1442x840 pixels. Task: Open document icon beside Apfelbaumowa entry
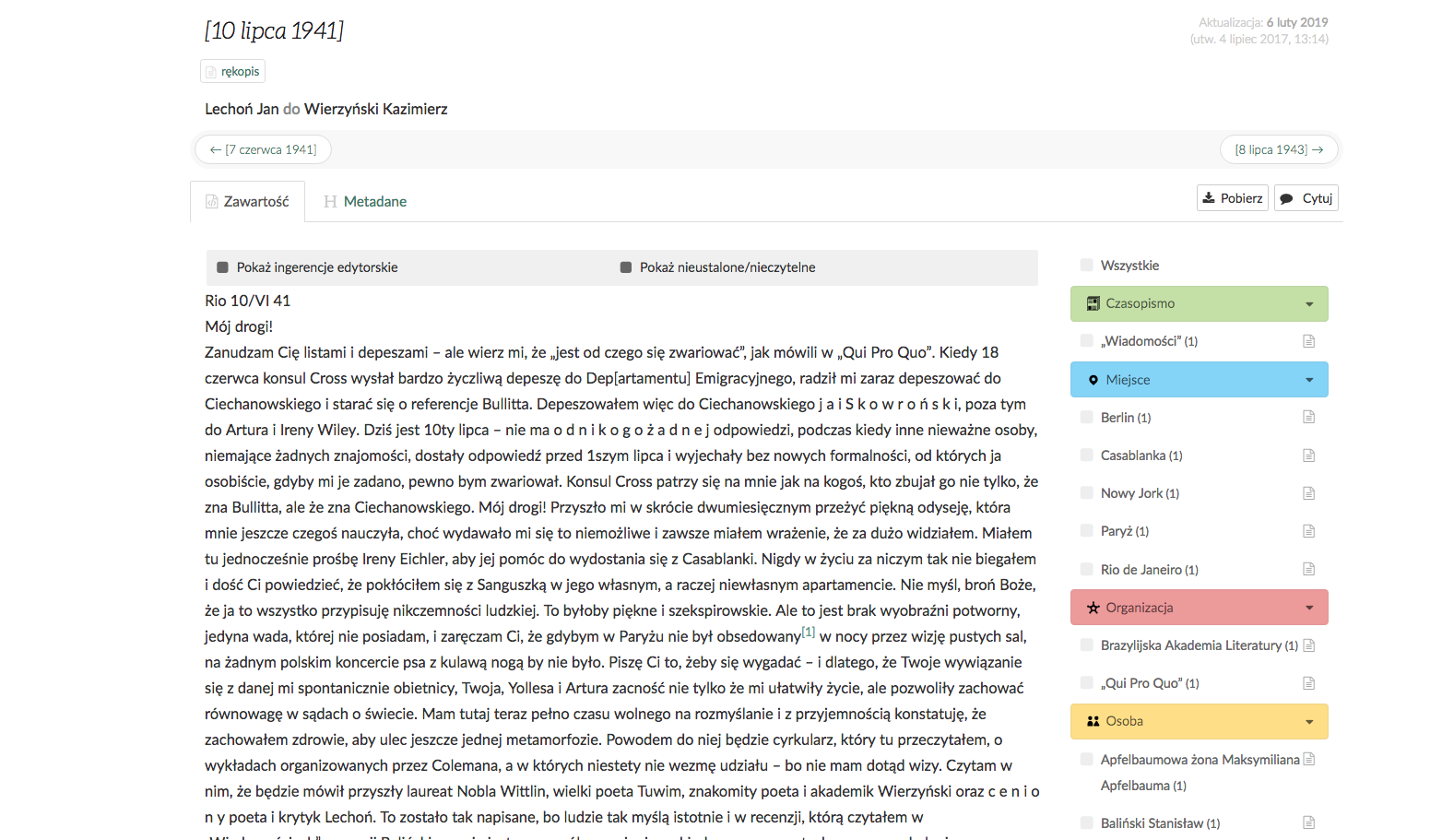(1309, 760)
